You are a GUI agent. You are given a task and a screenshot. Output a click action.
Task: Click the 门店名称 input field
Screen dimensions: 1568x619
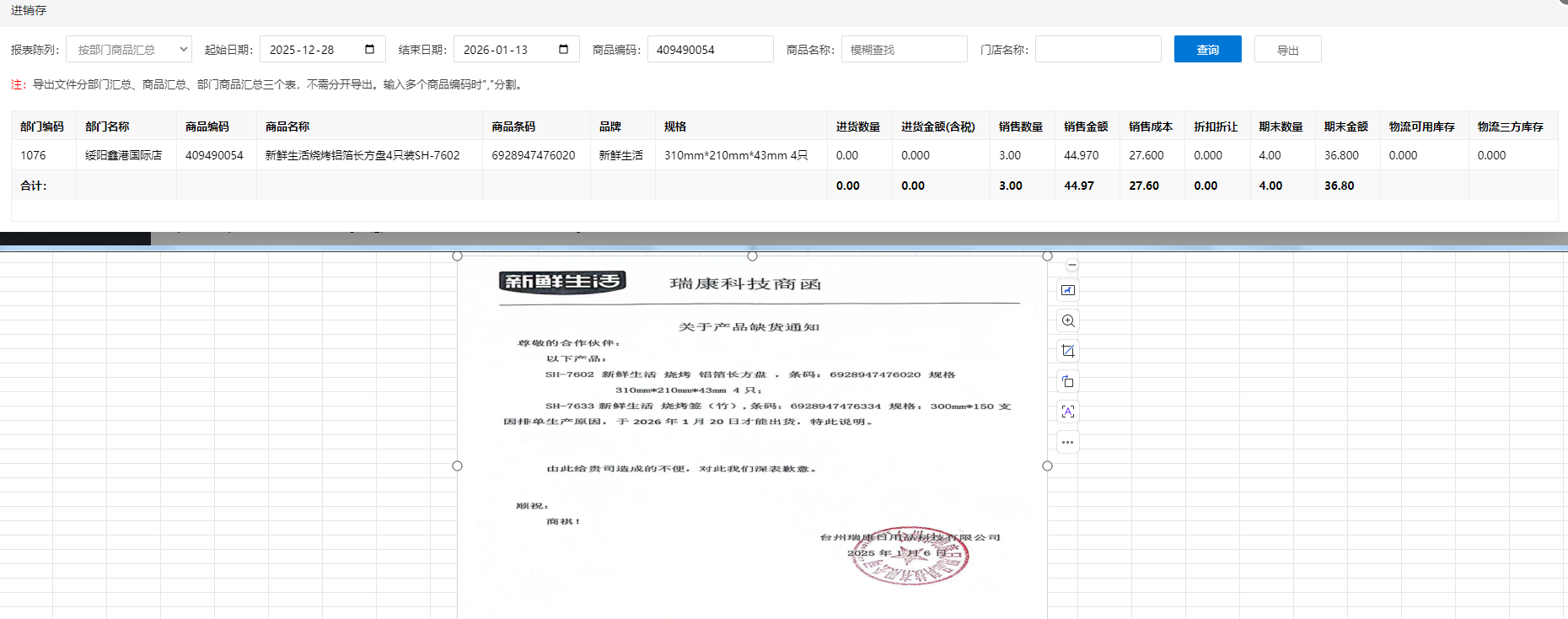(1098, 50)
